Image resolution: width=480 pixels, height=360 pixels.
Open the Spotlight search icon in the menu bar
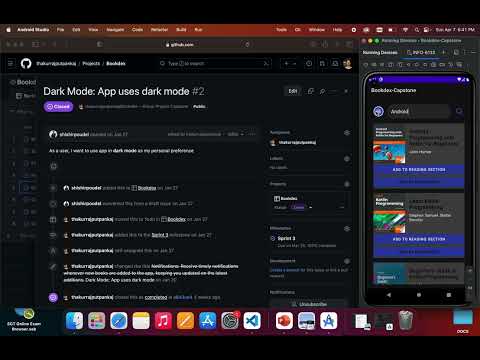coord(417,30)
